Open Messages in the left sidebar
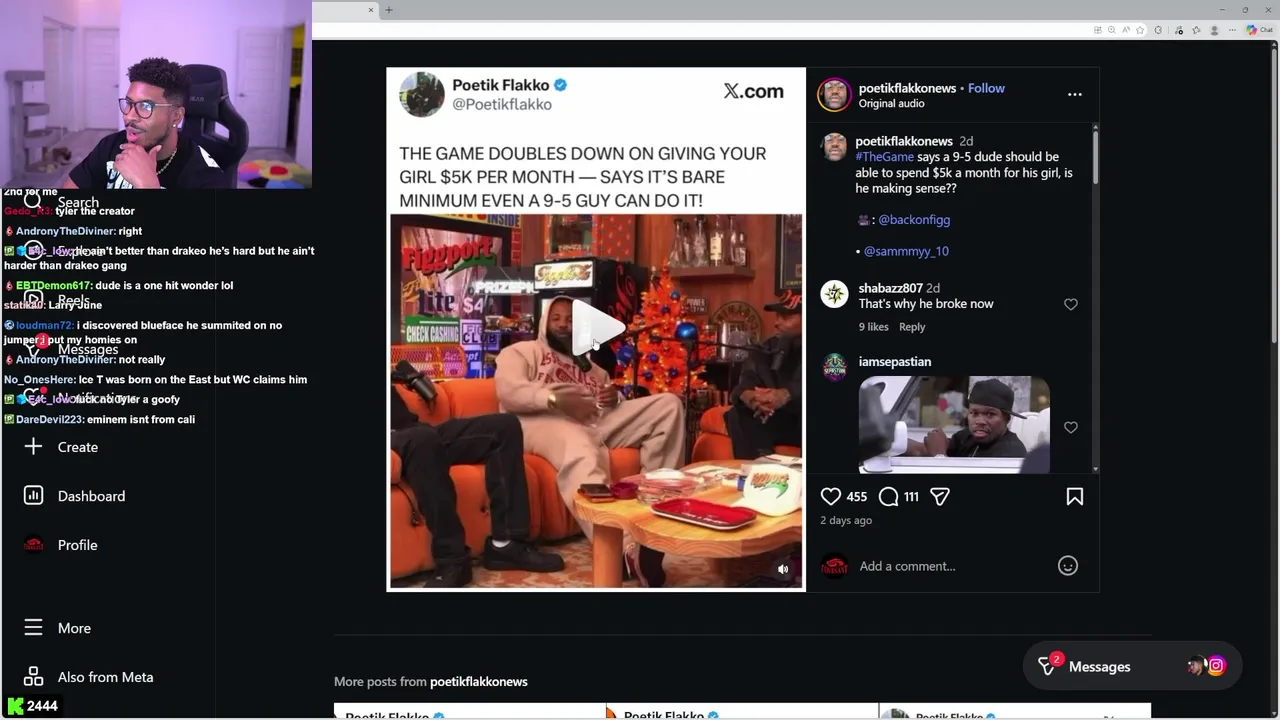The image size is (1280, 720). tap(72, 349)
